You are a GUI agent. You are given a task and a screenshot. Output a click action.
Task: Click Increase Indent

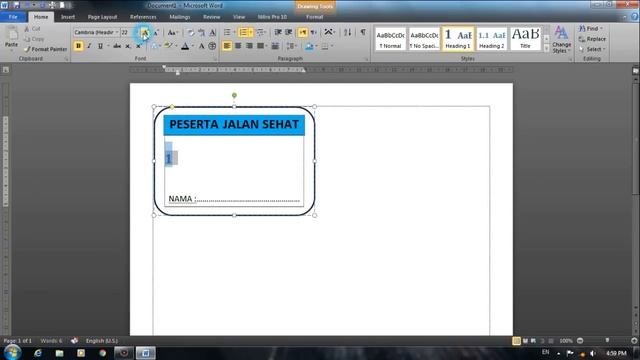point(289,32)
